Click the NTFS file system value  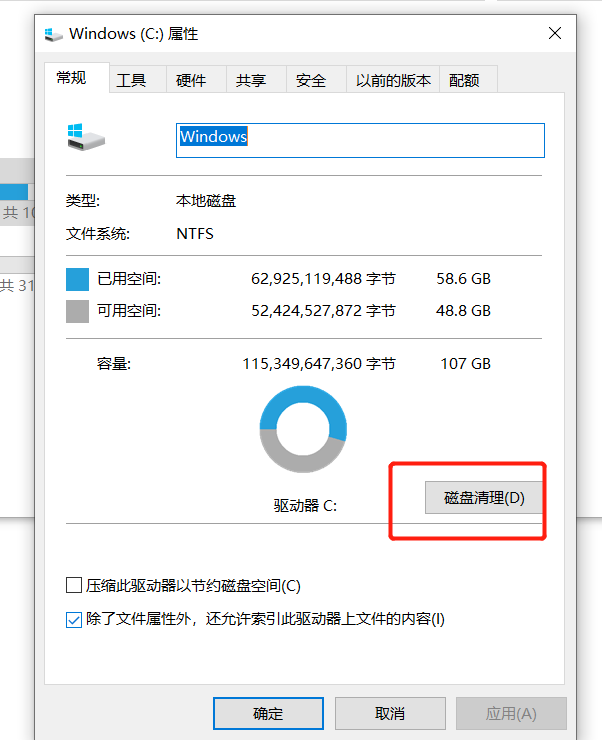(x=195, y=234)
